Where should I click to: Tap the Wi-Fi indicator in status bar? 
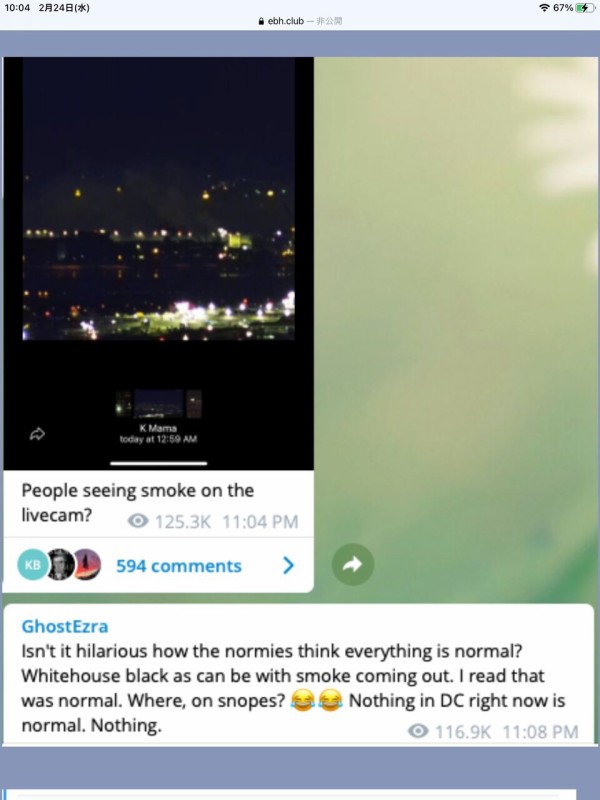(544, 8)
